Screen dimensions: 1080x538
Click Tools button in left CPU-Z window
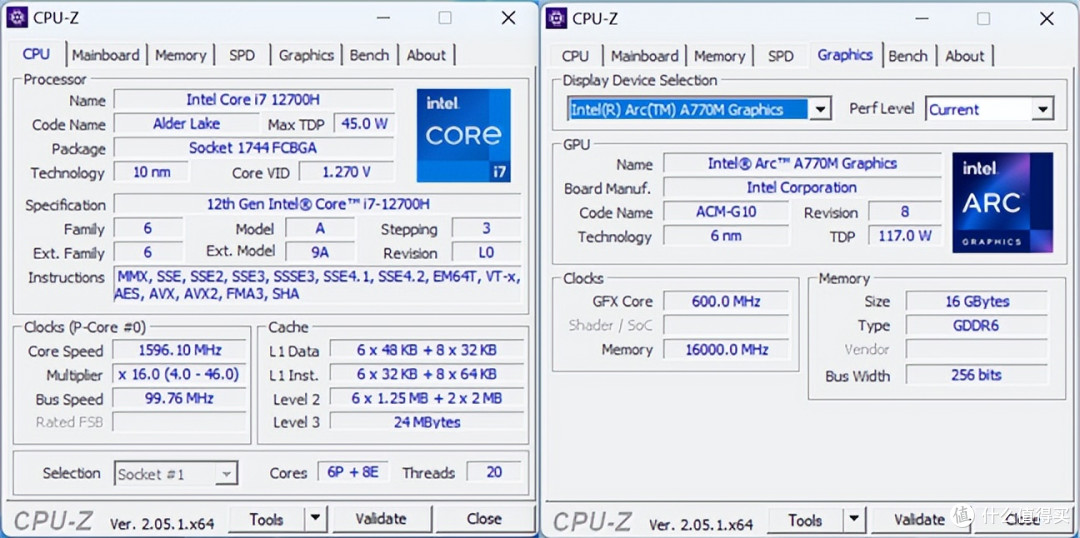click(266, 518)
